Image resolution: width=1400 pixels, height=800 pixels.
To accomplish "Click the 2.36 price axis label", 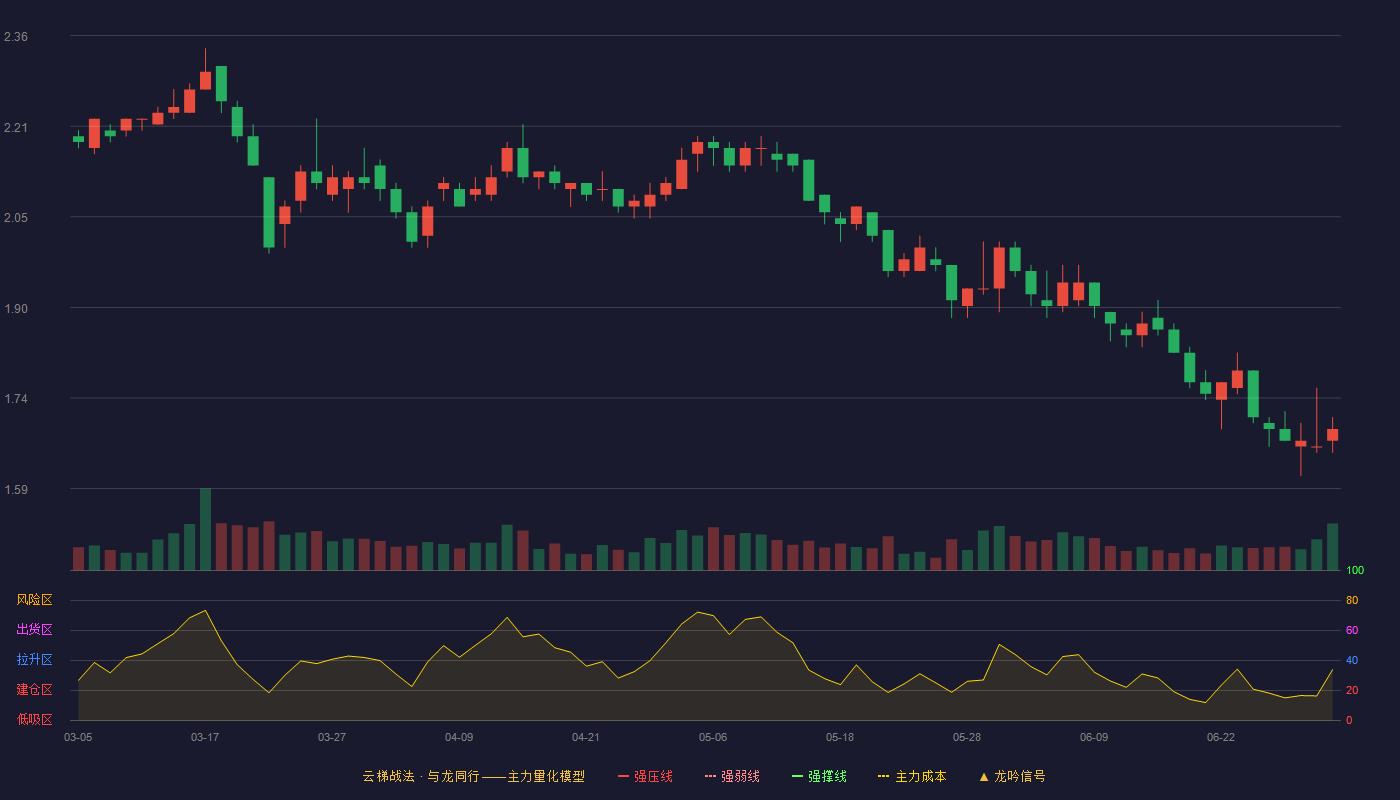I will (x=16, y=37).
